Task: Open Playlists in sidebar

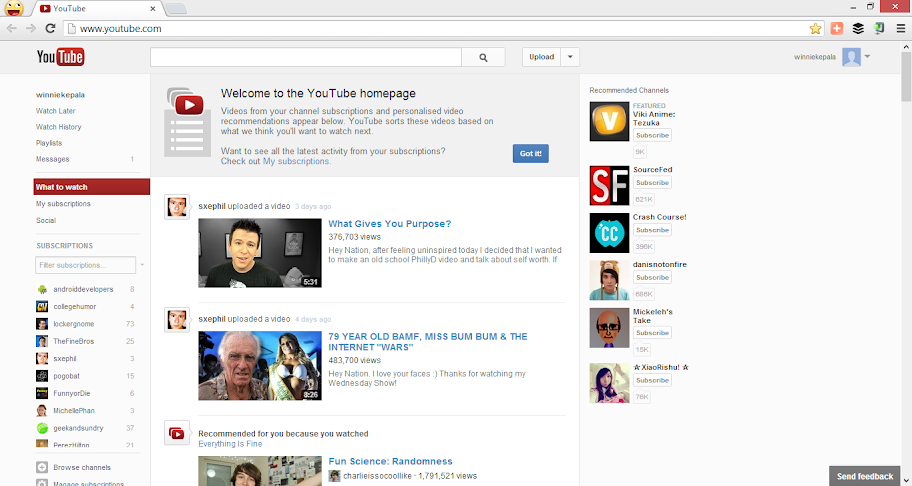Action: [49, 143]
